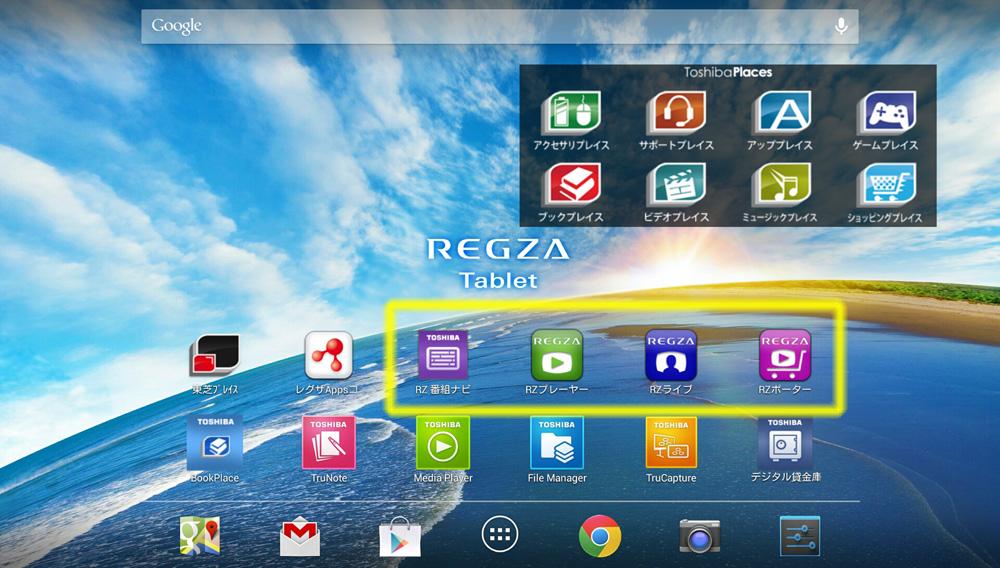
Task: Launch Play Store from the dock
Action: [400, 537]
